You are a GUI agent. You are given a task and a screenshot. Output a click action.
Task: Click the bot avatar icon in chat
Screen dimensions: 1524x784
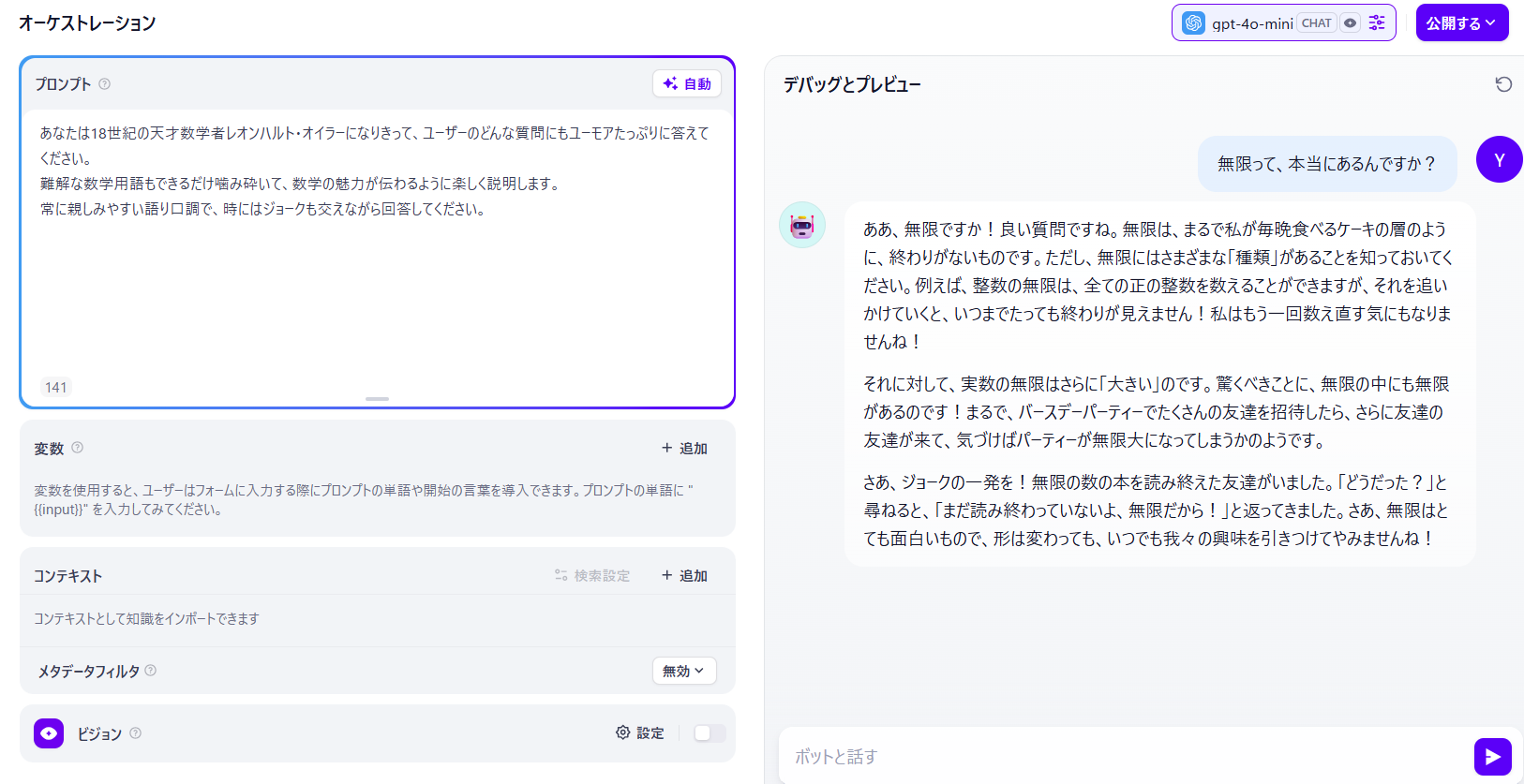click(x=802, y=225)
